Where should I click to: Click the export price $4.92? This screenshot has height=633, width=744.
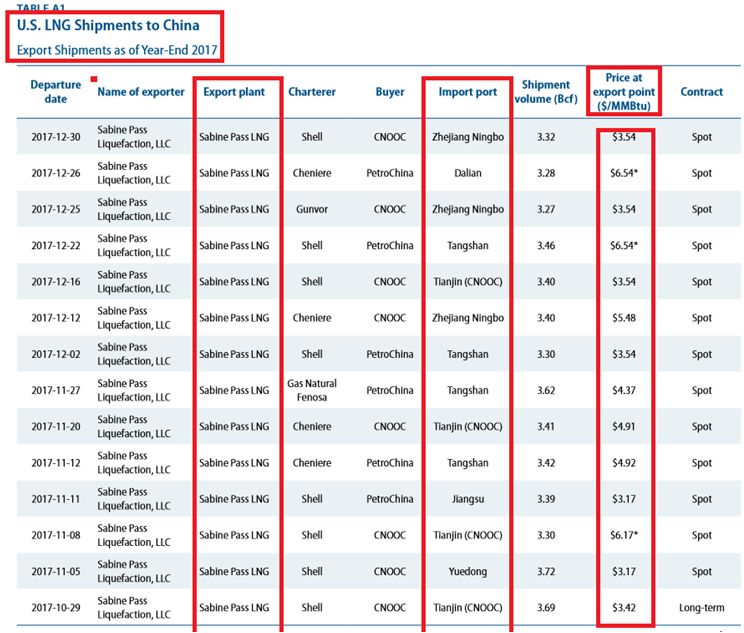[624, 463]
